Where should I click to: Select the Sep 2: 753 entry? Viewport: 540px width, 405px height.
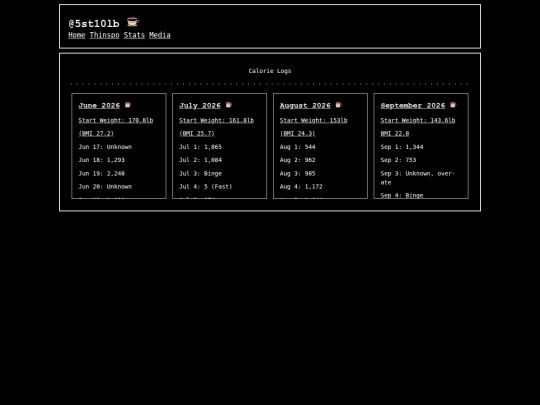click(x=398, y=160)
